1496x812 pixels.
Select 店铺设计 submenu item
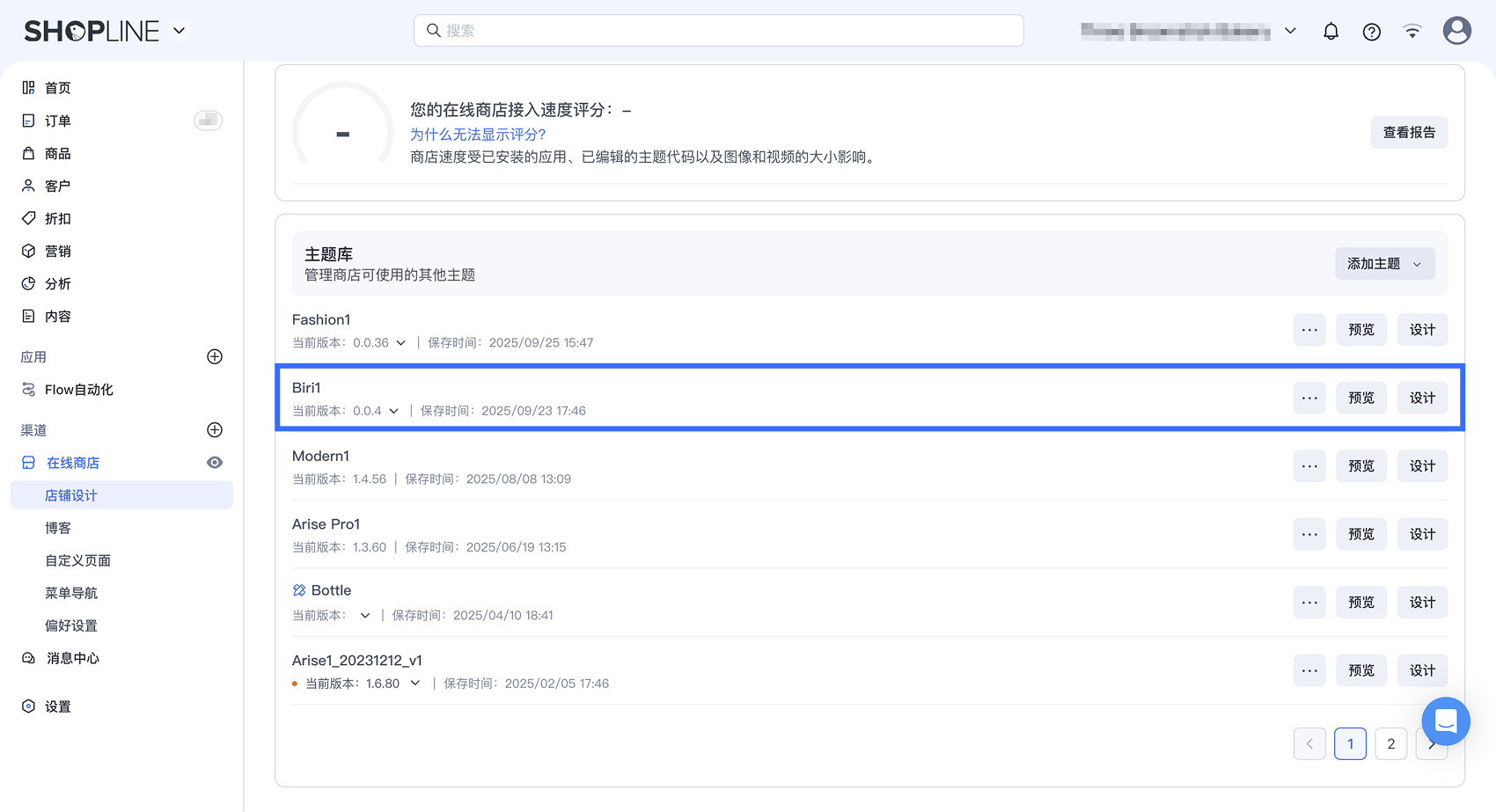pos(121,495)
